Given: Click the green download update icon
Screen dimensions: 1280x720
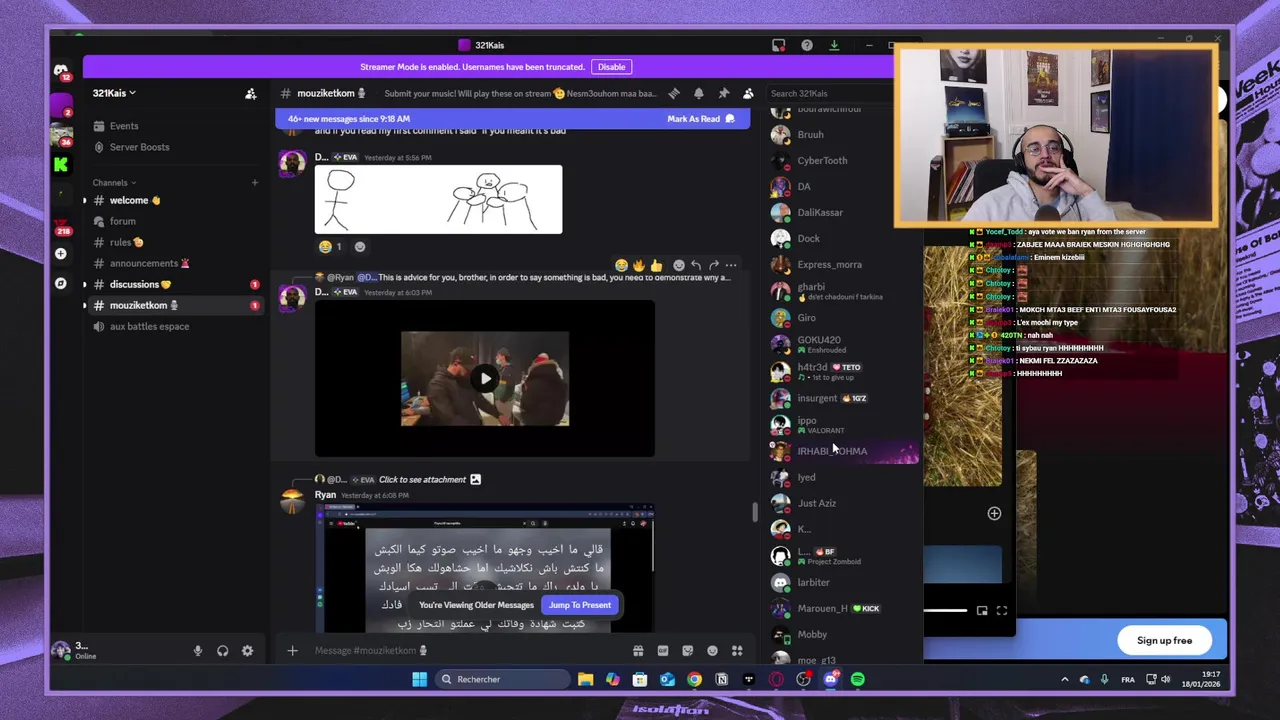Looking at the screenshot, I should point(834,45).
